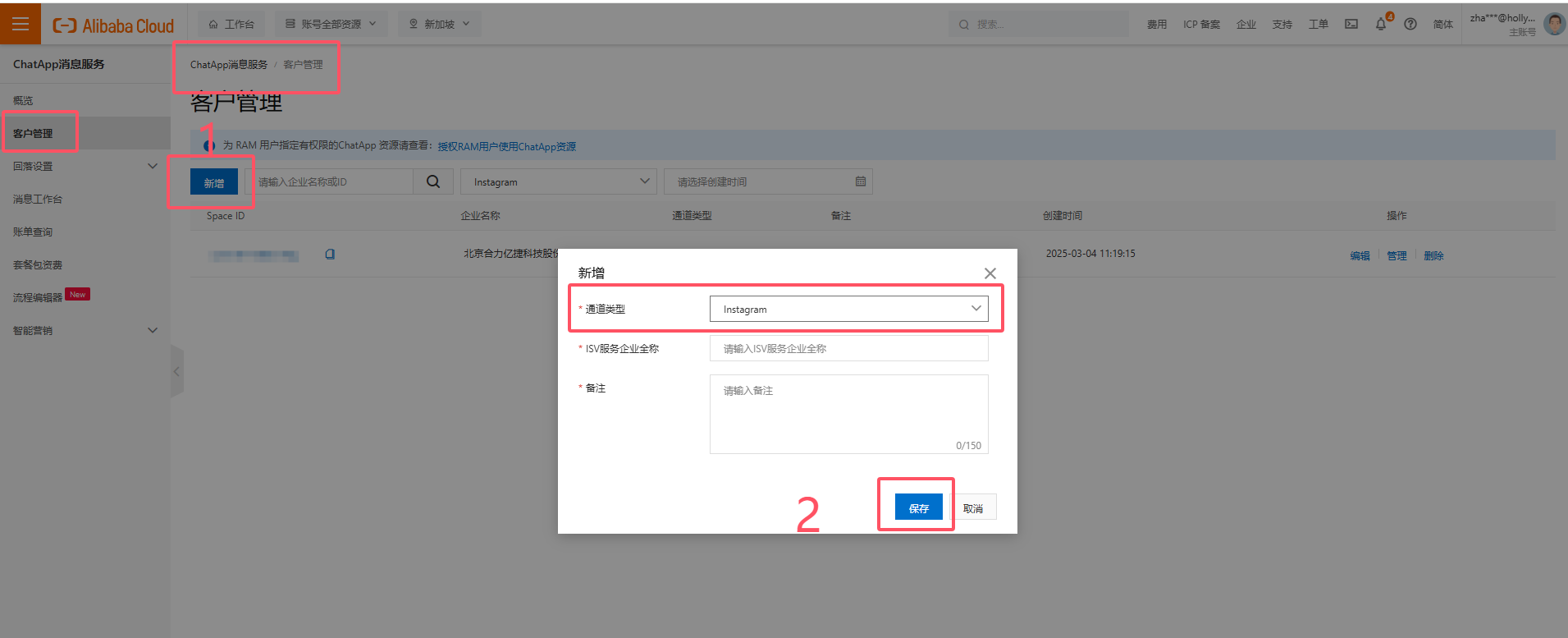The width and height of the screenshot is (1568, 638).
Task: Click the Alibaba Cloud logo
Action: (113, 25)
